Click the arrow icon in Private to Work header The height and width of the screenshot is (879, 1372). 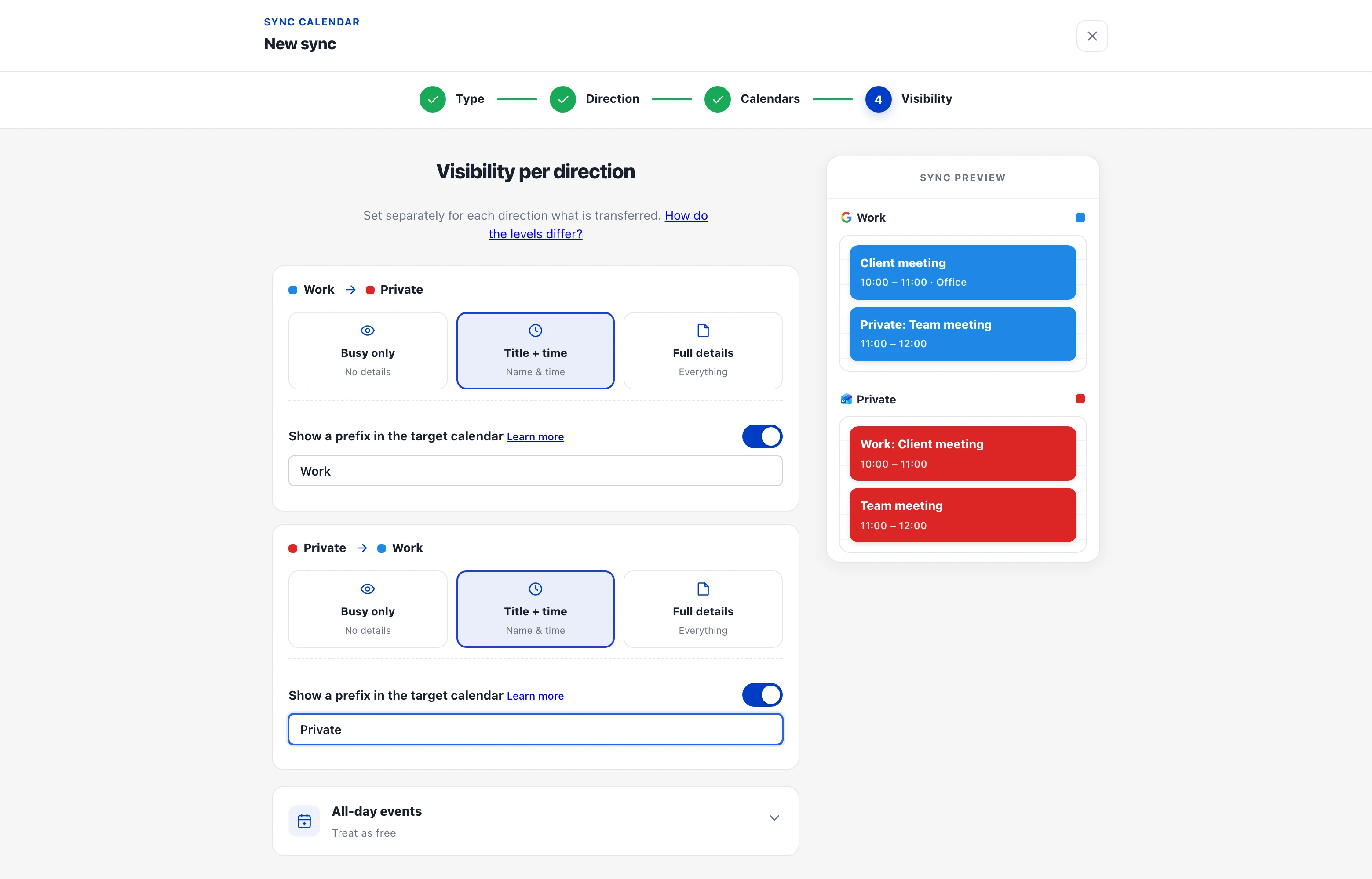point(362,548)
